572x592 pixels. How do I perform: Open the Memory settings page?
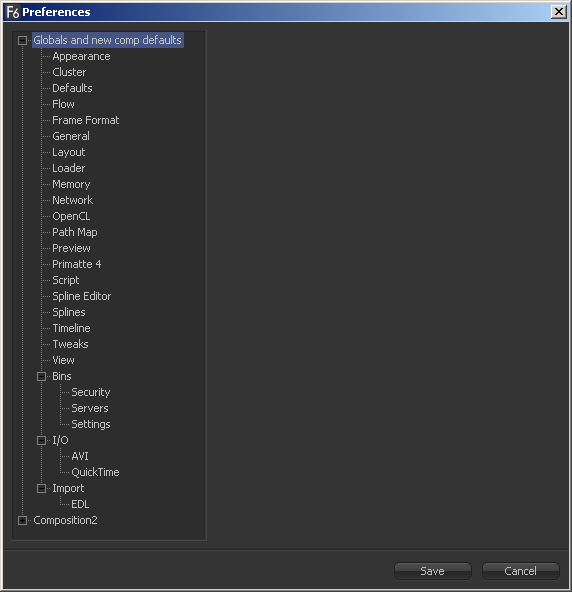(71, 184)
